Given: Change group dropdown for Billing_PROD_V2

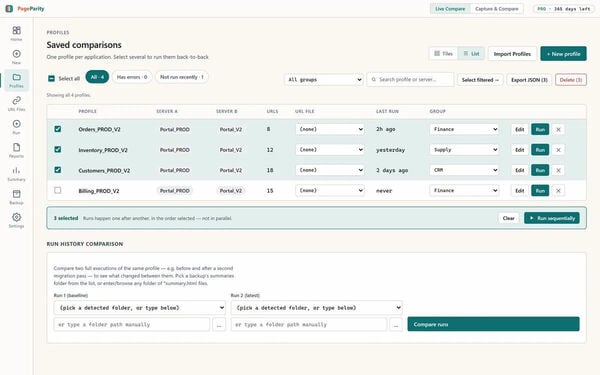Looking at the screenshot, I should (x=464, y=191).
